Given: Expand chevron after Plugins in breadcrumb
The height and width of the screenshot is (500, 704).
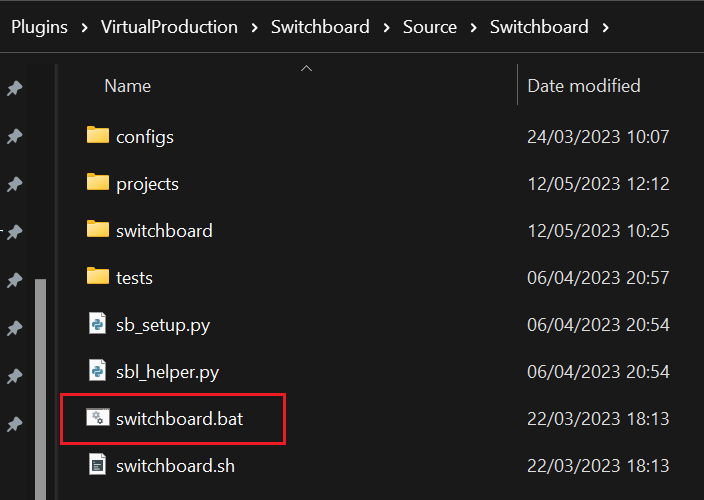Looking at the screenshot, I should pos(84,27).
